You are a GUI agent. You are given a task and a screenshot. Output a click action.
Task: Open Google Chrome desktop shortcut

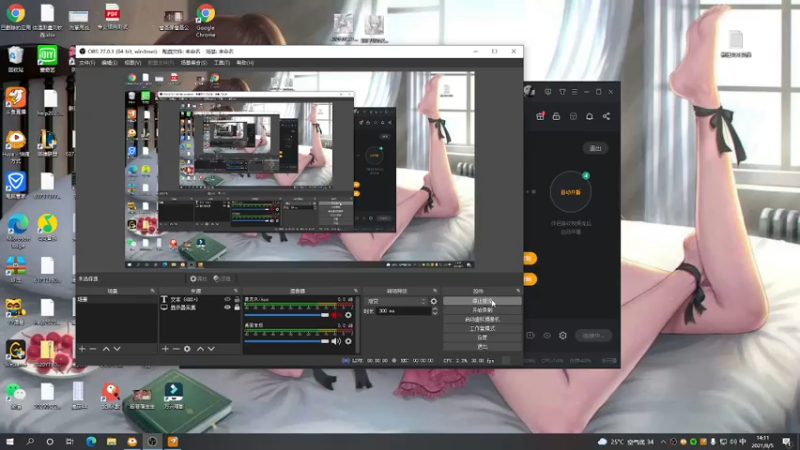206,20
